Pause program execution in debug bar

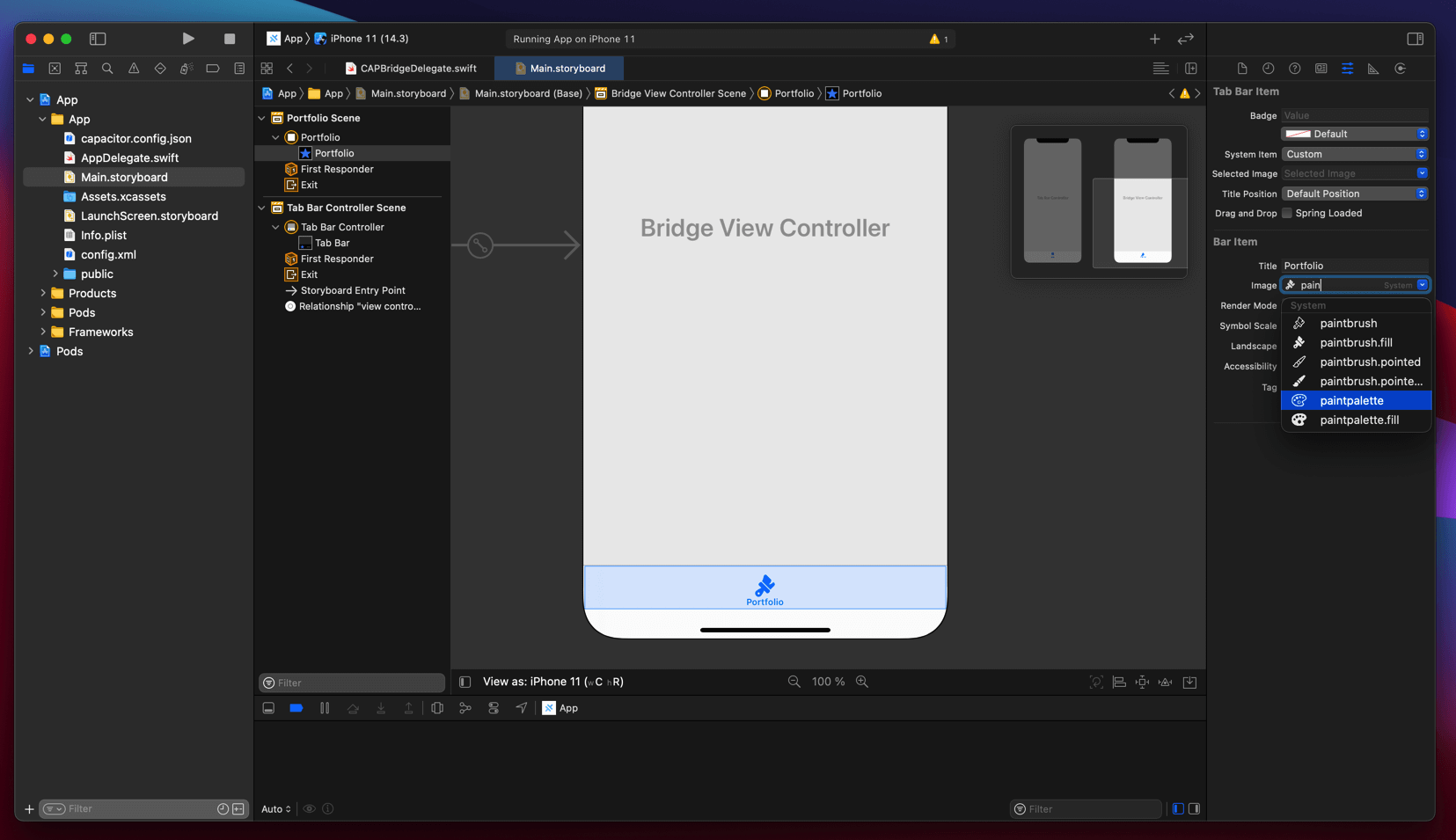tap(325, 708)
